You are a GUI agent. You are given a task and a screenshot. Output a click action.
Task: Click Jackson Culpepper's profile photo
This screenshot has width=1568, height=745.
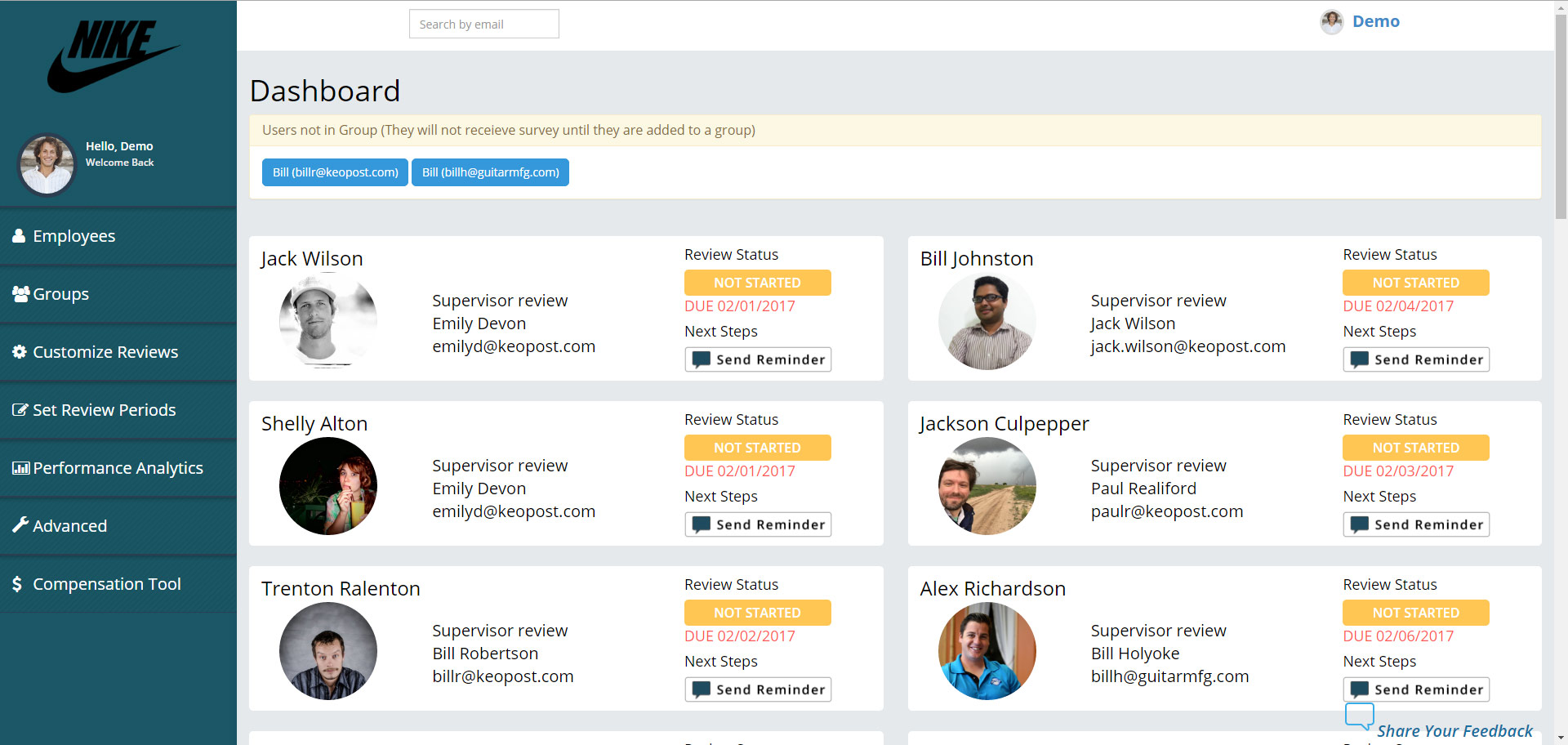[x=987, y=486]
